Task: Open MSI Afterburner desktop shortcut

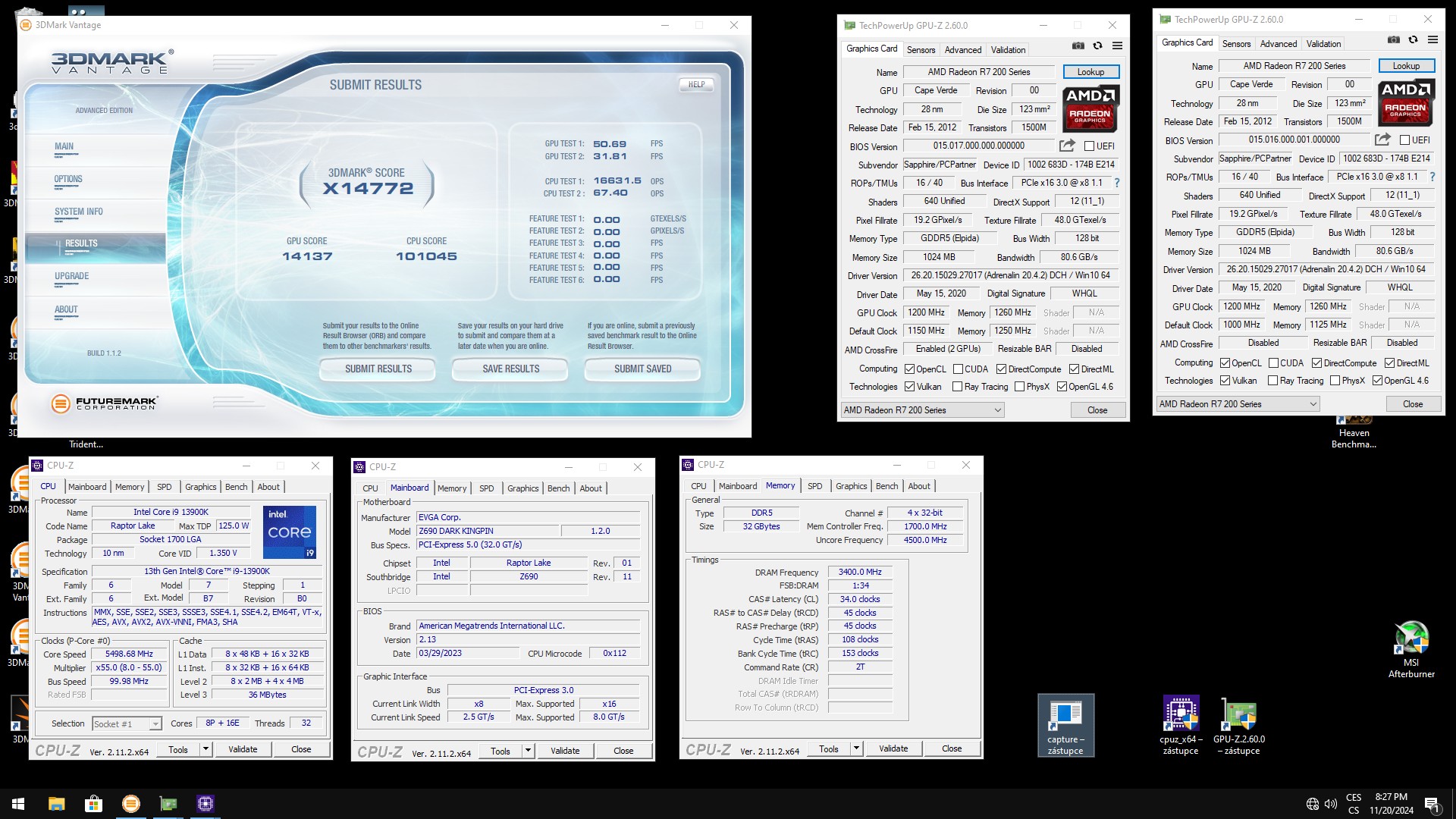Action: pyautogui.click(x=1411, y=648)
